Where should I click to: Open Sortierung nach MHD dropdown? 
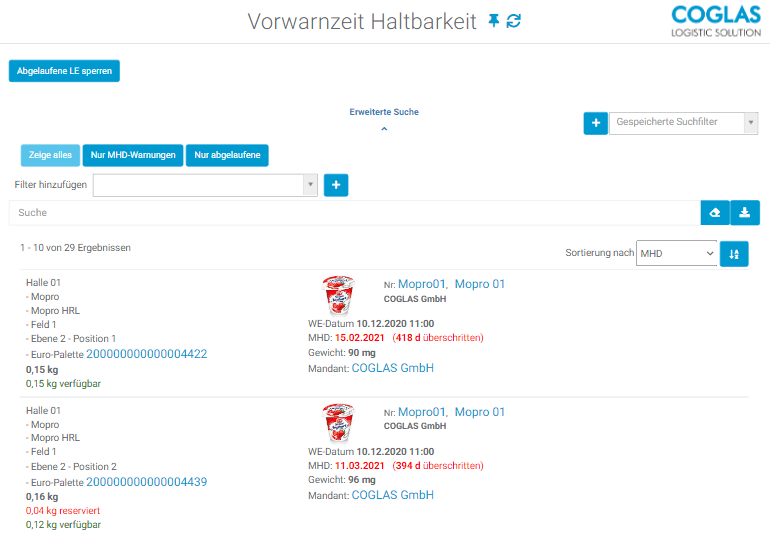pos(677,253)
